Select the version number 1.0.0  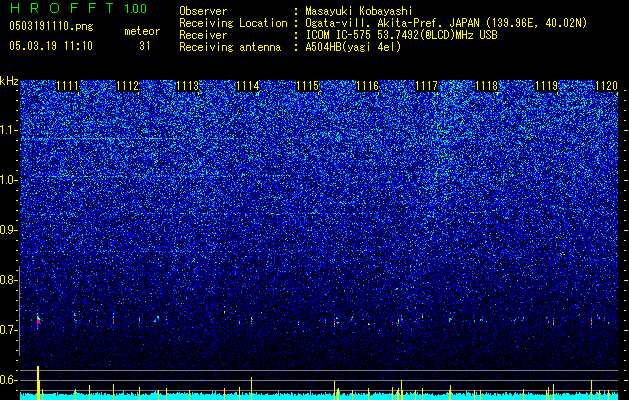point(136,8)
